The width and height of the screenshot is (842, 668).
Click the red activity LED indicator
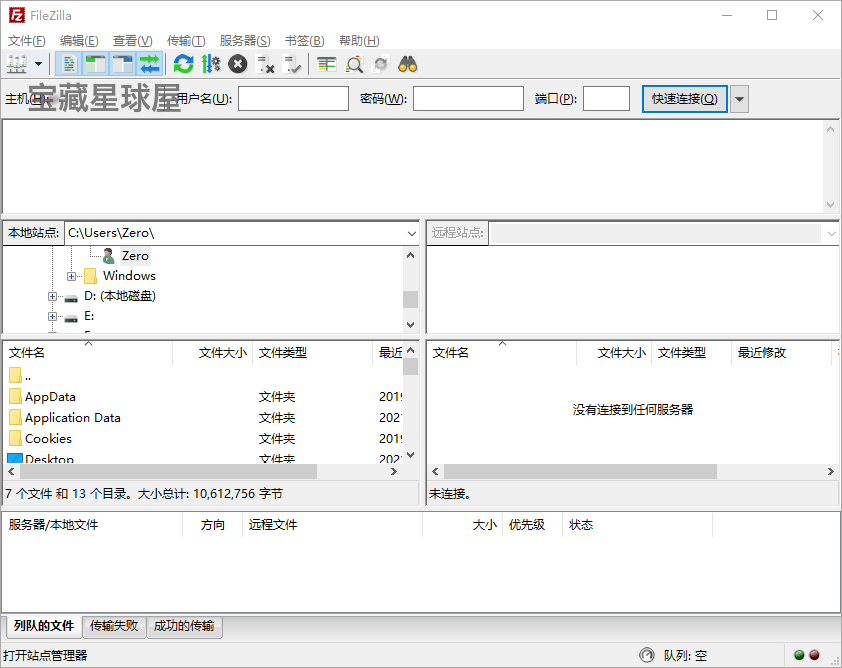click(x=814, y=655)
